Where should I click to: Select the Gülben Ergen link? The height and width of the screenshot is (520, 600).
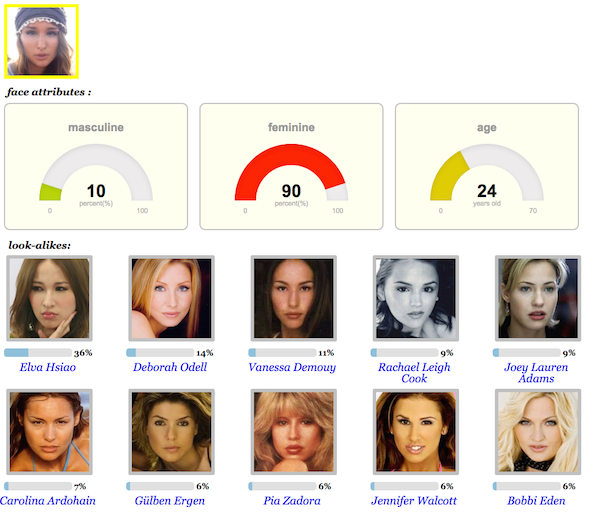(170, 500)
